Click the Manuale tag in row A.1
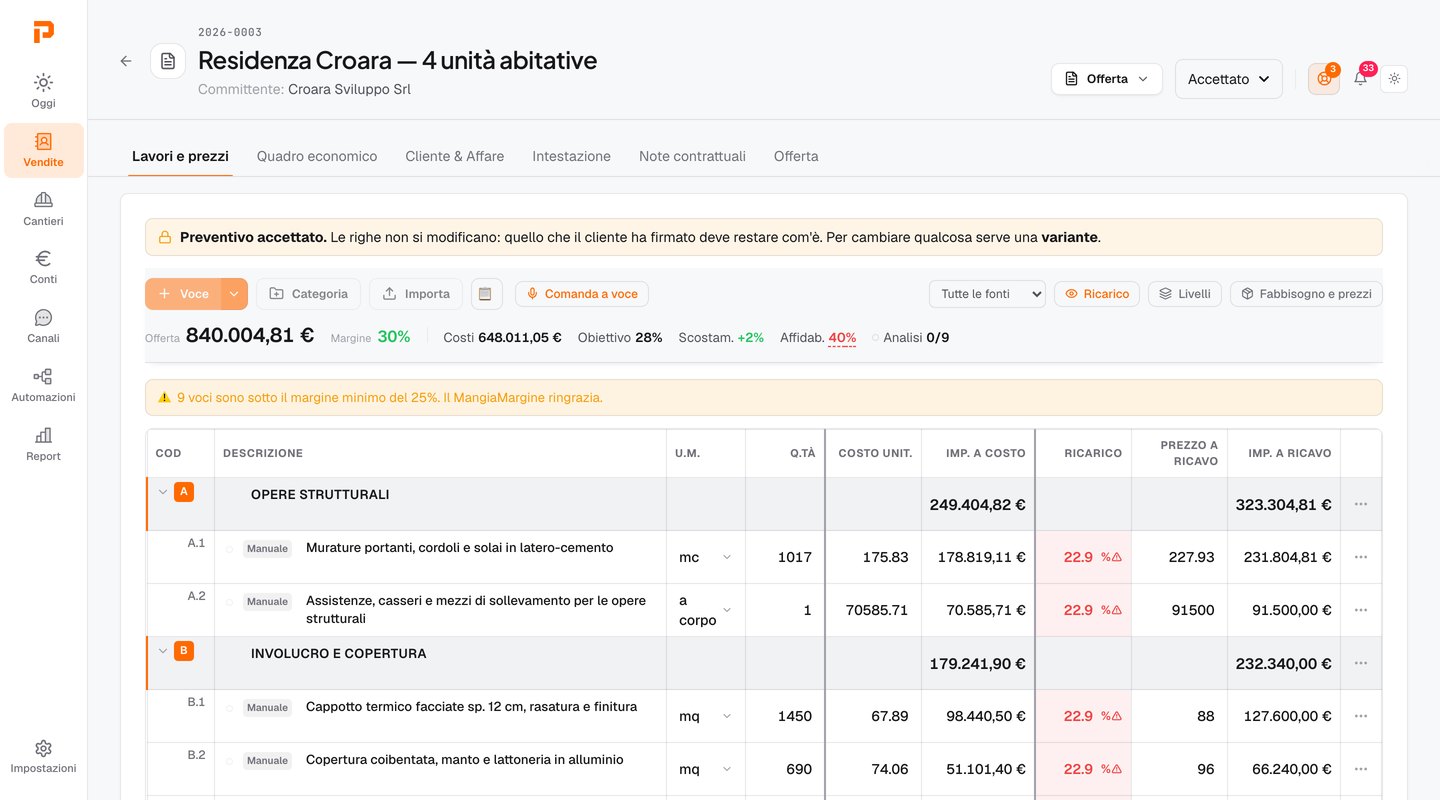The width and height of the screenshot is (1440, 800). tap(267, 548)
